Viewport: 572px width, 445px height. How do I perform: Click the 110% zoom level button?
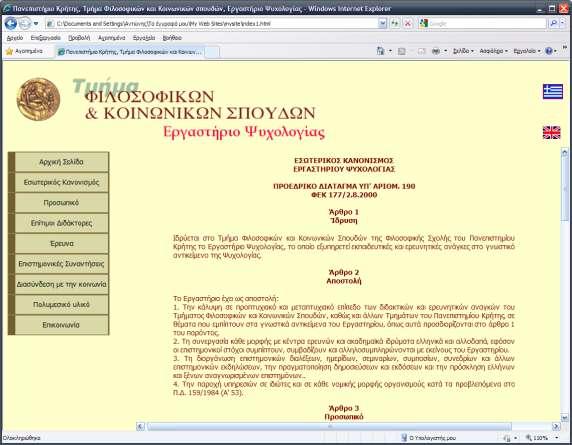tap(537, 438)
